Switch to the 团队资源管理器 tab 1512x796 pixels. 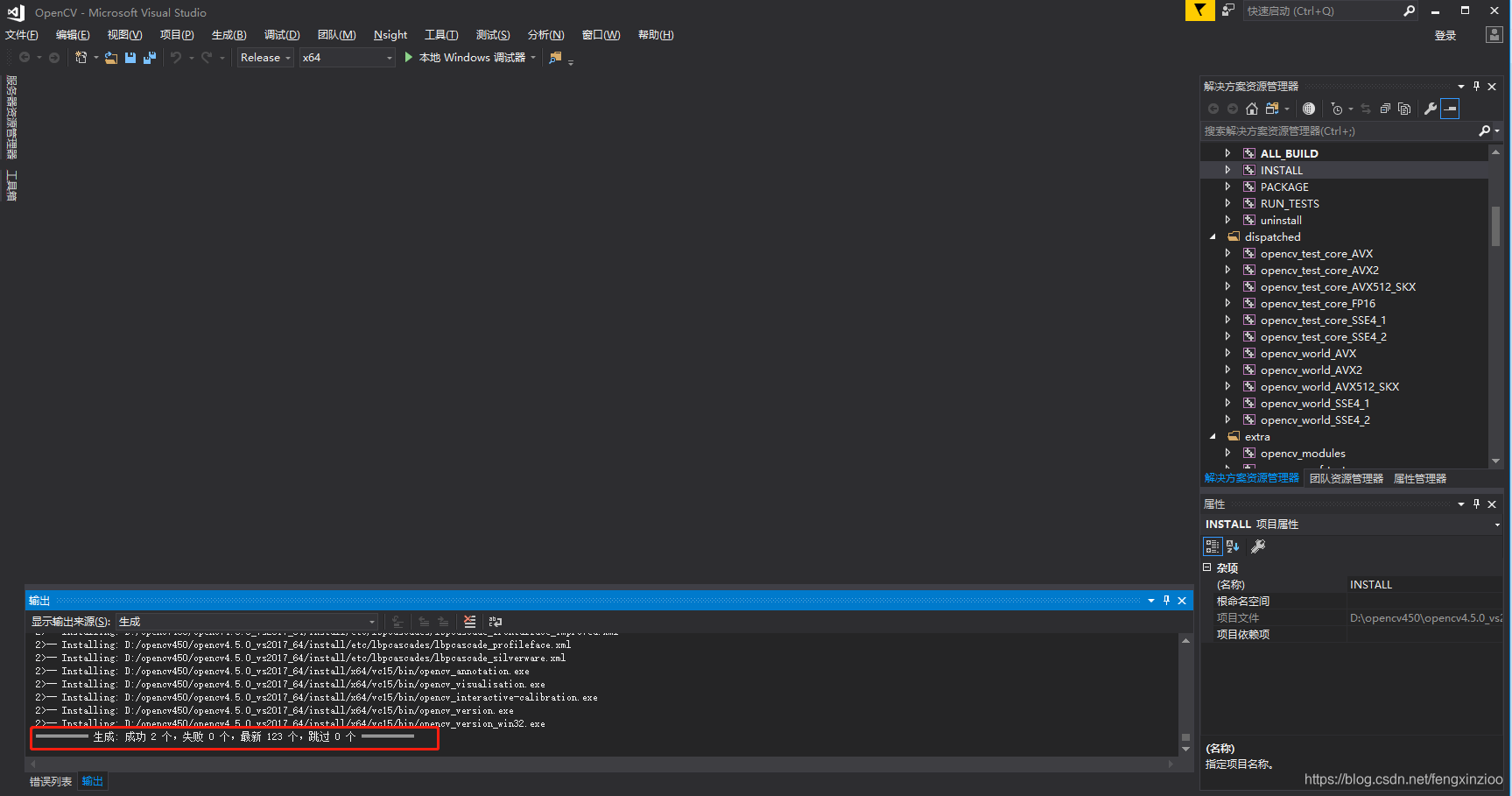click(1347, 478)
